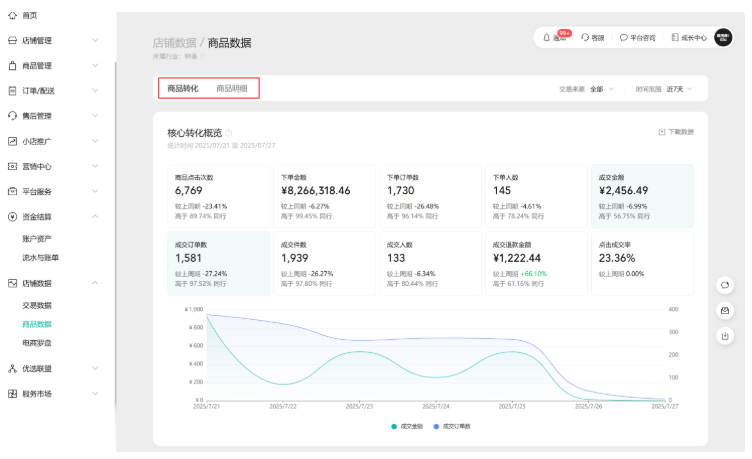The image size is (752, 459).
Task: Open 平台咨询 chat bubble icon
Action: pos(623,37)
